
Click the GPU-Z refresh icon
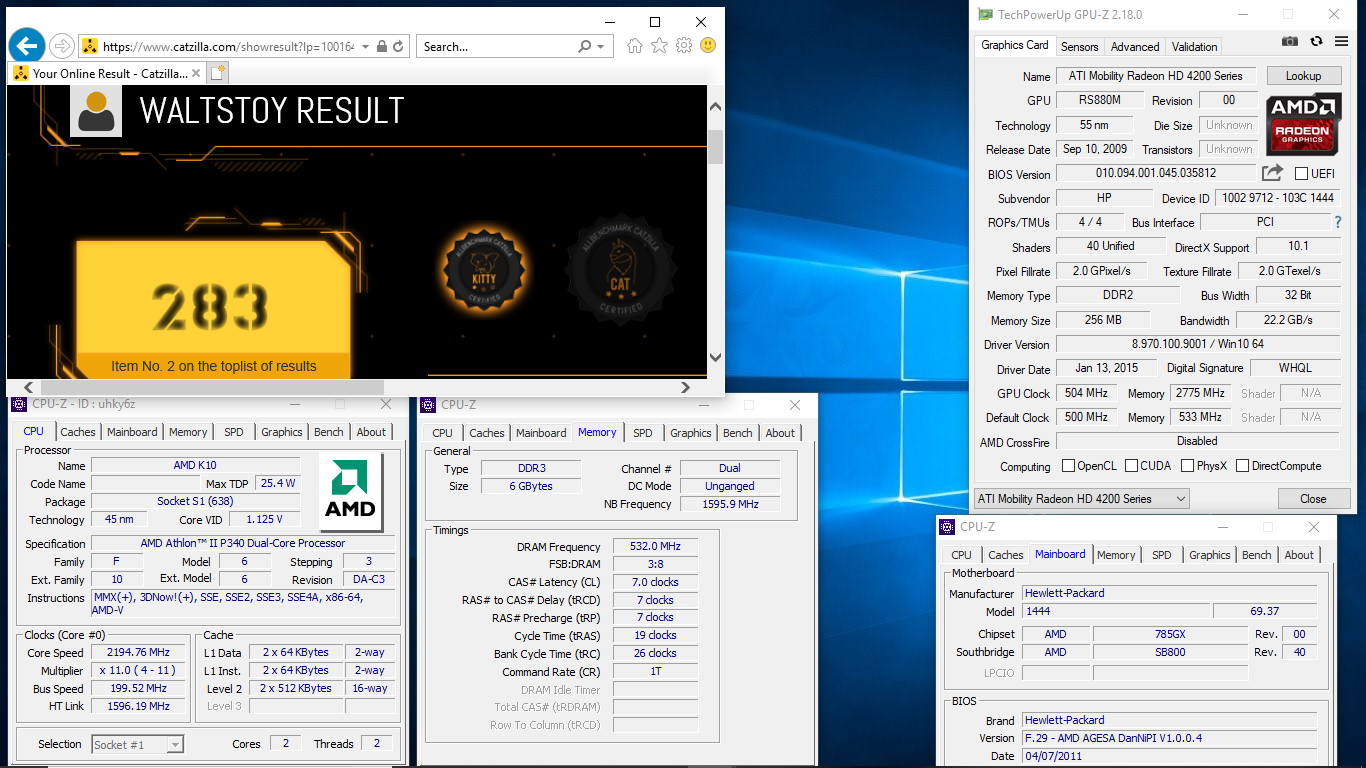1316,41
